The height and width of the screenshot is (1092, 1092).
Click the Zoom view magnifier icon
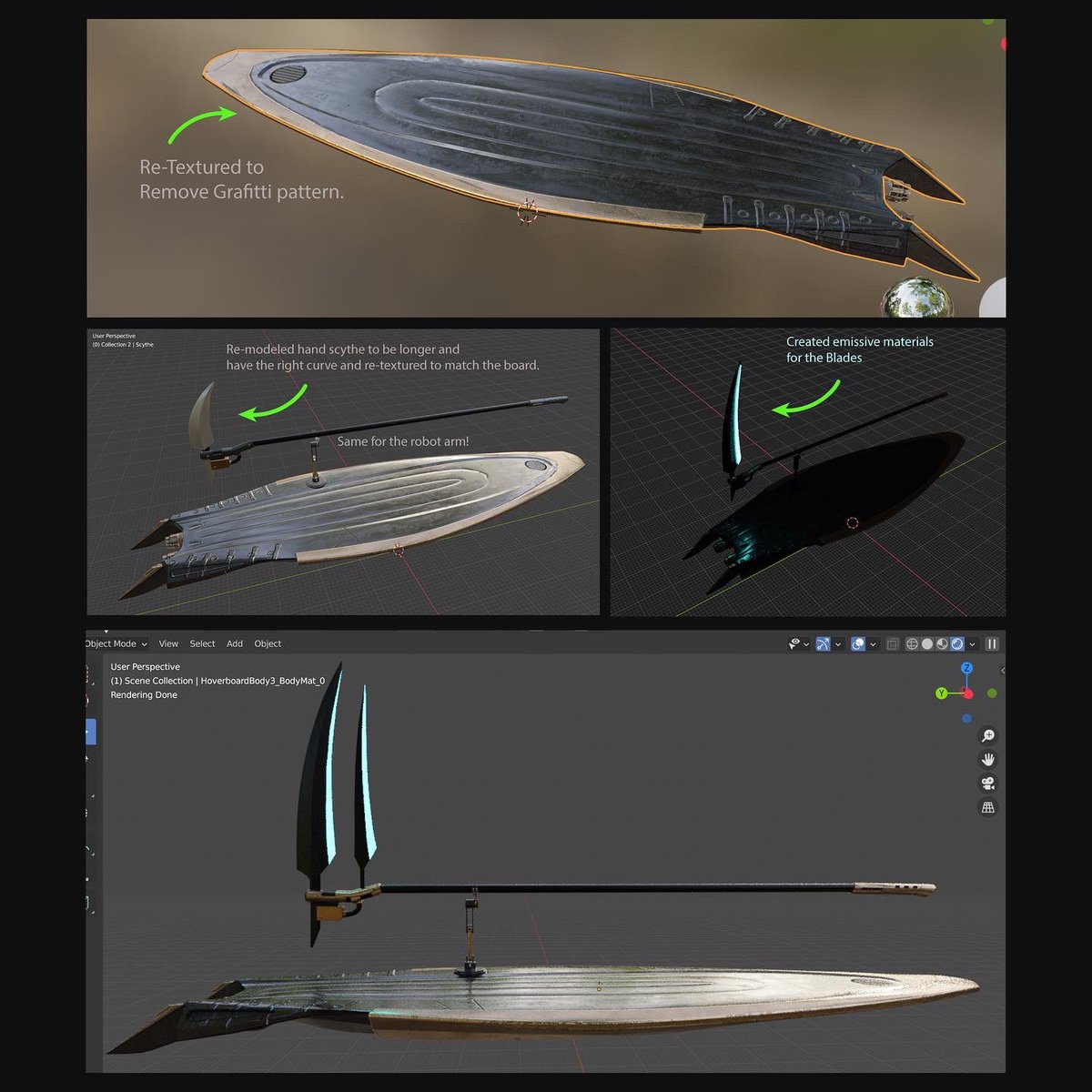(x=988, y=735)
